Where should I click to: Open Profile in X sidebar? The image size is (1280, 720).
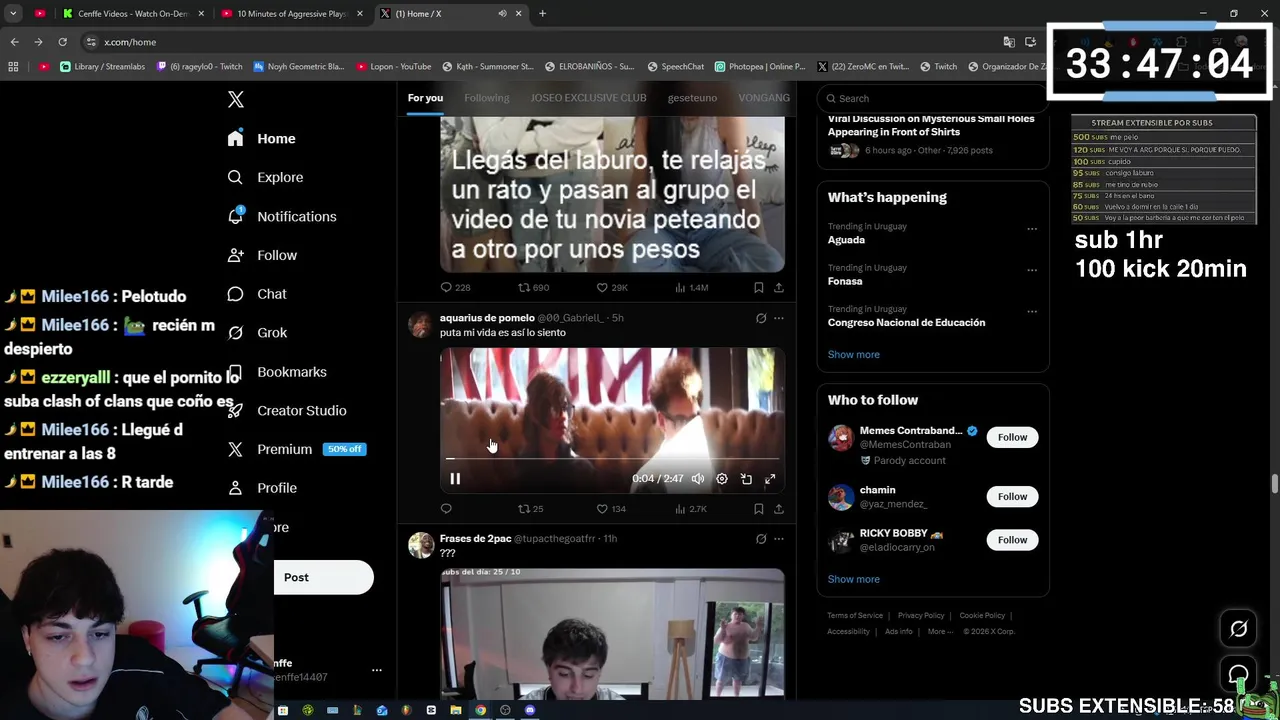coord(262,488)
